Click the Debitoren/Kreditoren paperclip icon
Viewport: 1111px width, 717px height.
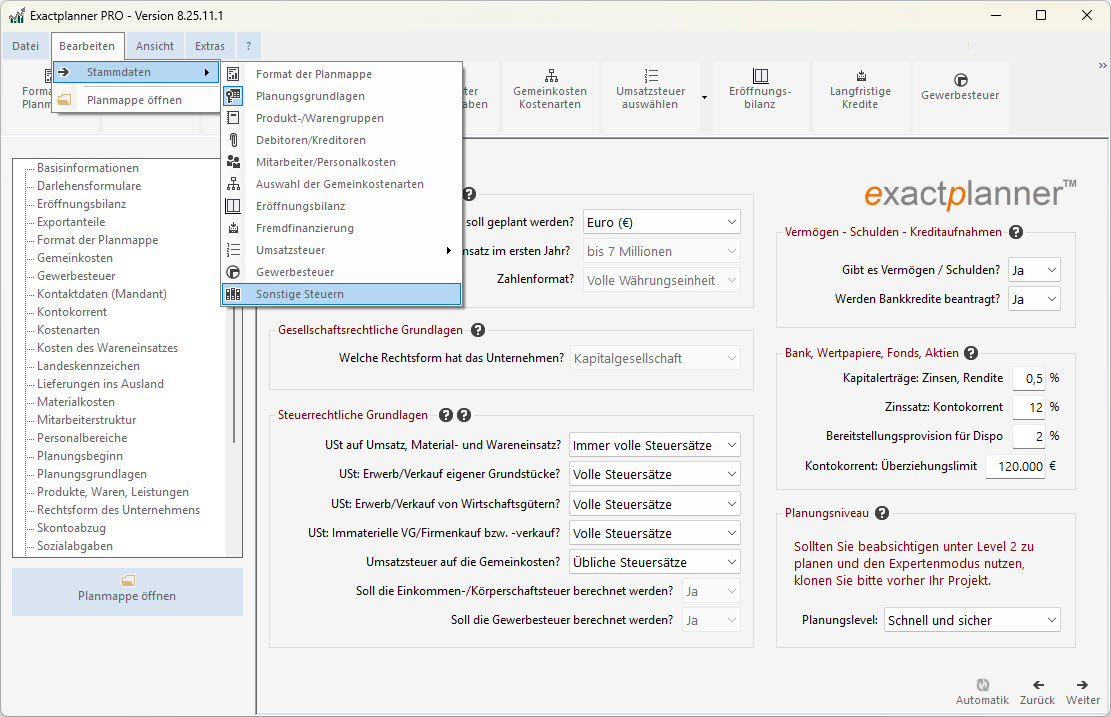click(x=233, y=141)
